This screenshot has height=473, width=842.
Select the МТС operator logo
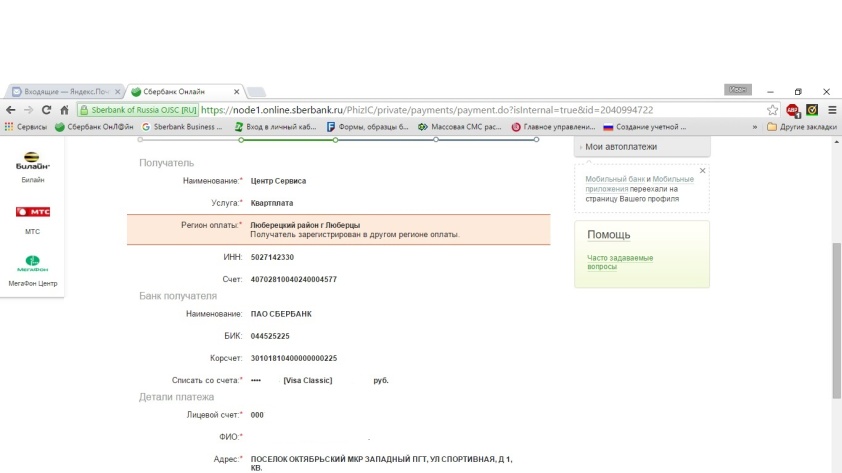coord(33,212)
